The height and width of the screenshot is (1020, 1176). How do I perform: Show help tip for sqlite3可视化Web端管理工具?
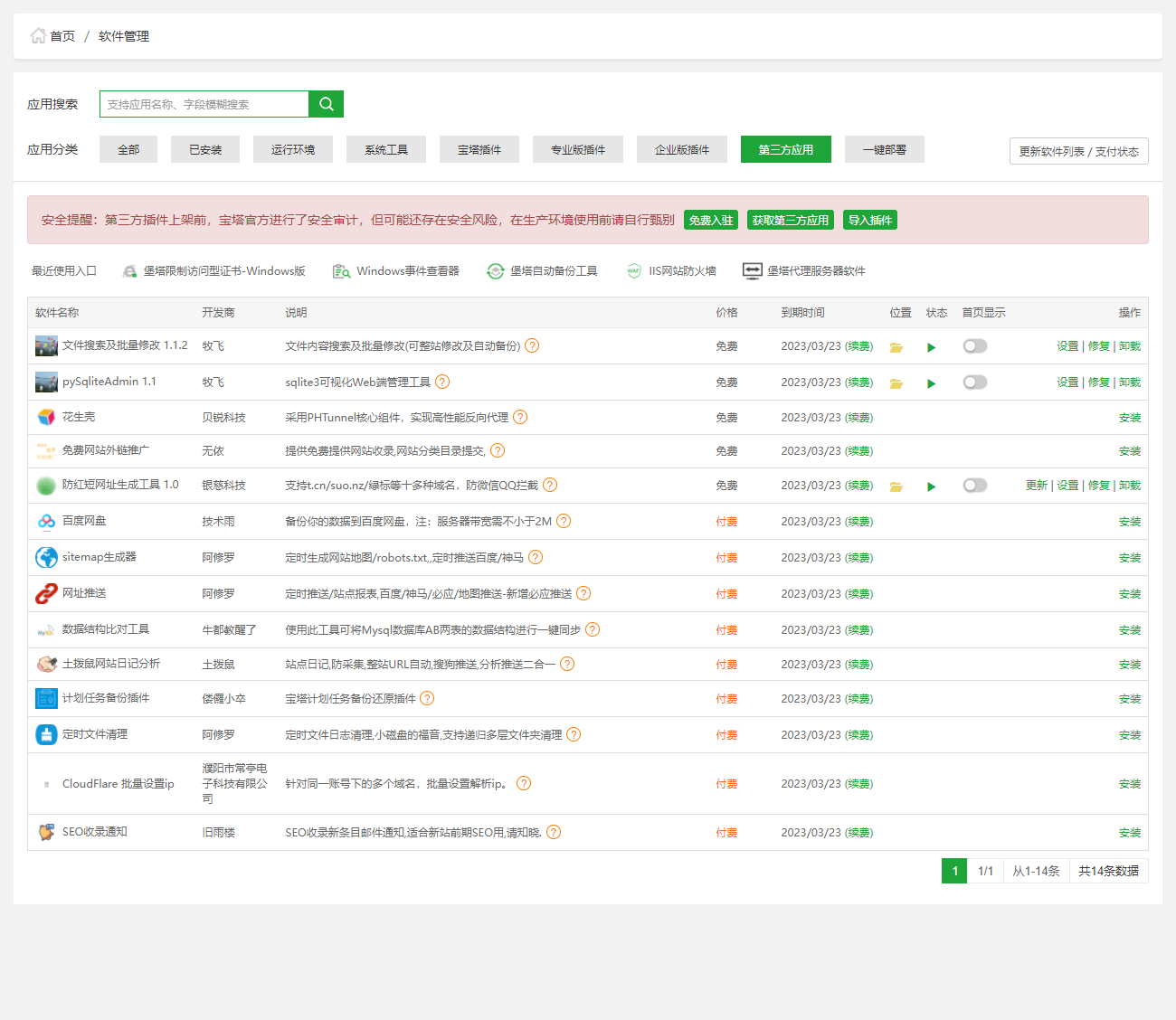442,382
